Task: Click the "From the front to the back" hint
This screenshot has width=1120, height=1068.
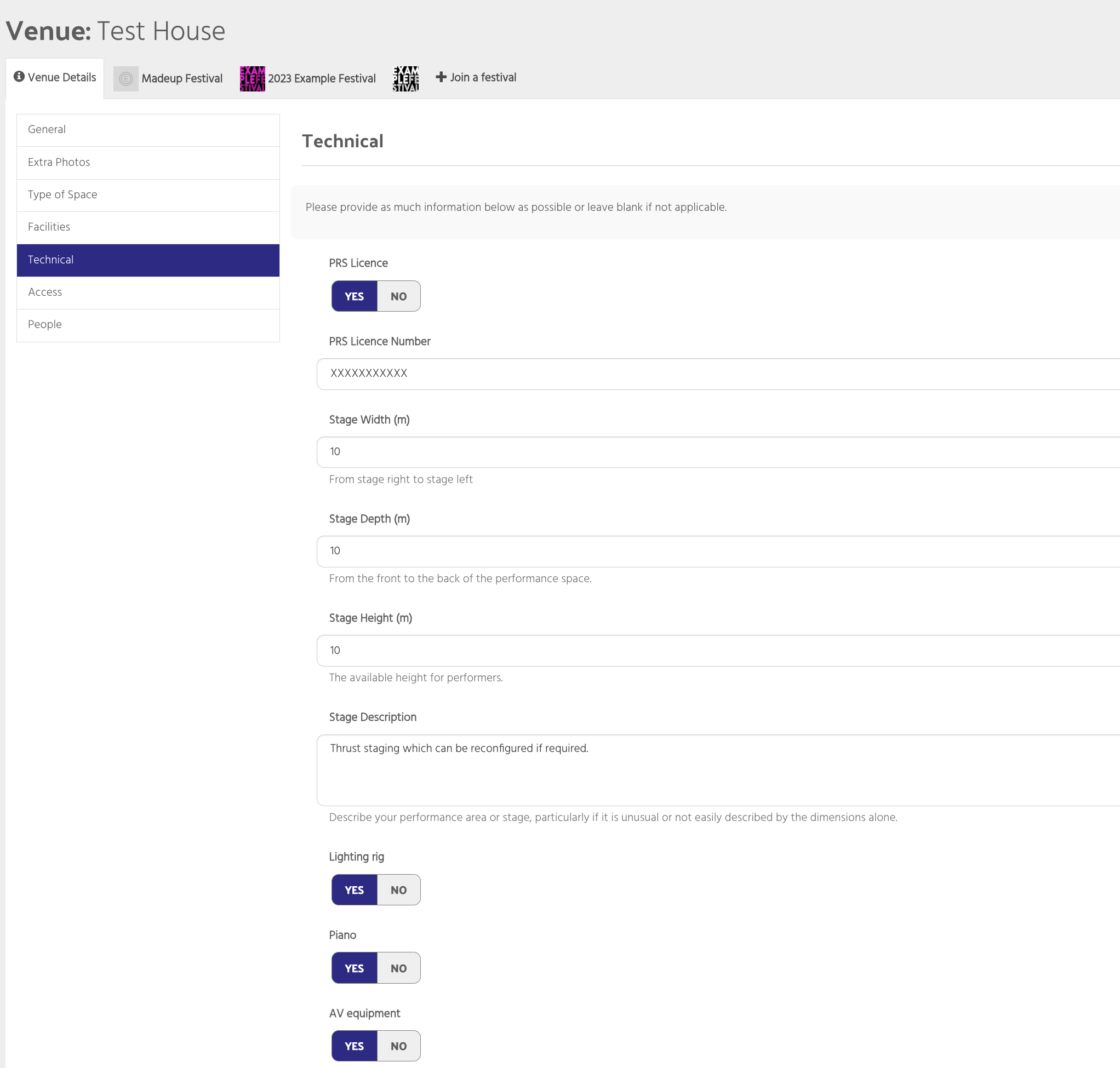Action: click(460, 578)
